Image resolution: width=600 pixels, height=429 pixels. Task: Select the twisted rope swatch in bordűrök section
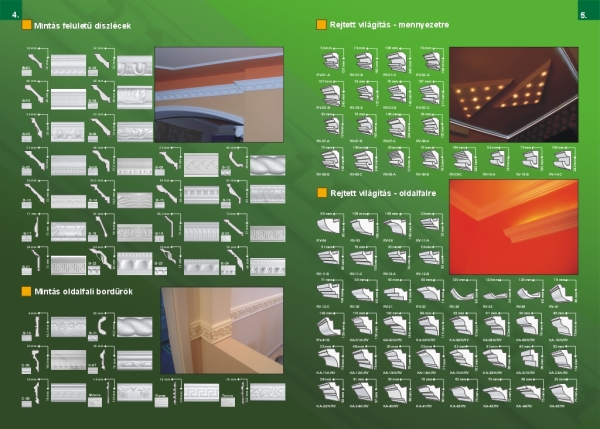point(135,327)
